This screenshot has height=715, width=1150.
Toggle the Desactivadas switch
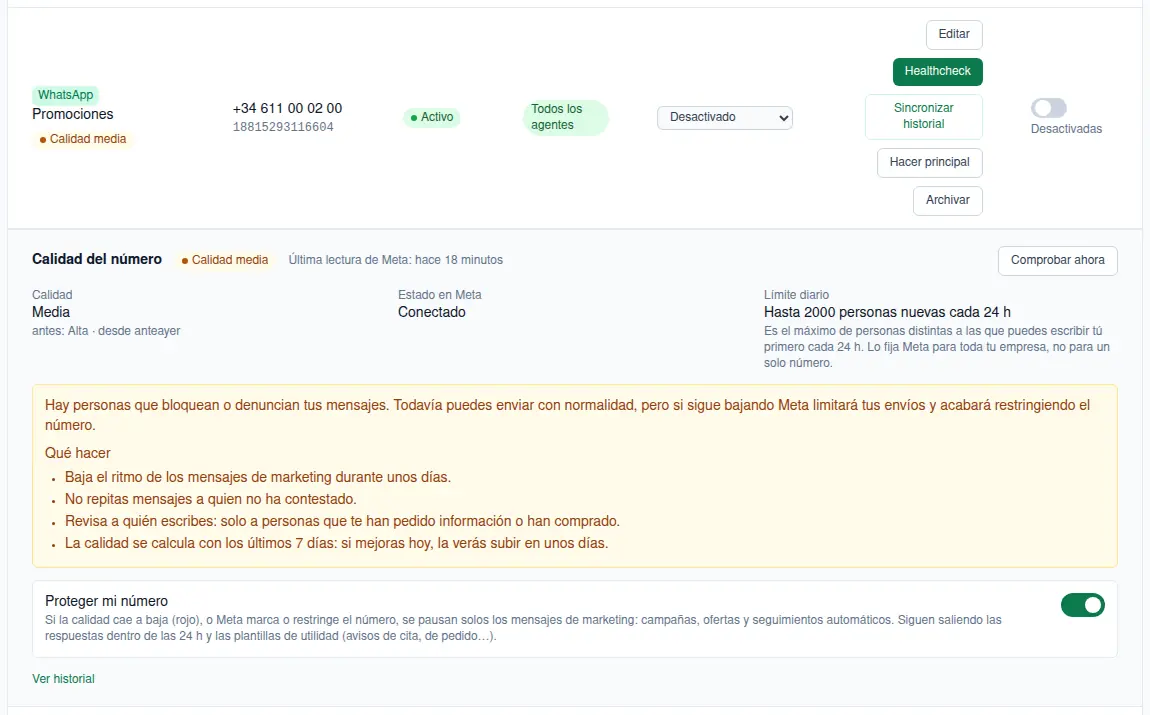click(x=1049, y=108)
